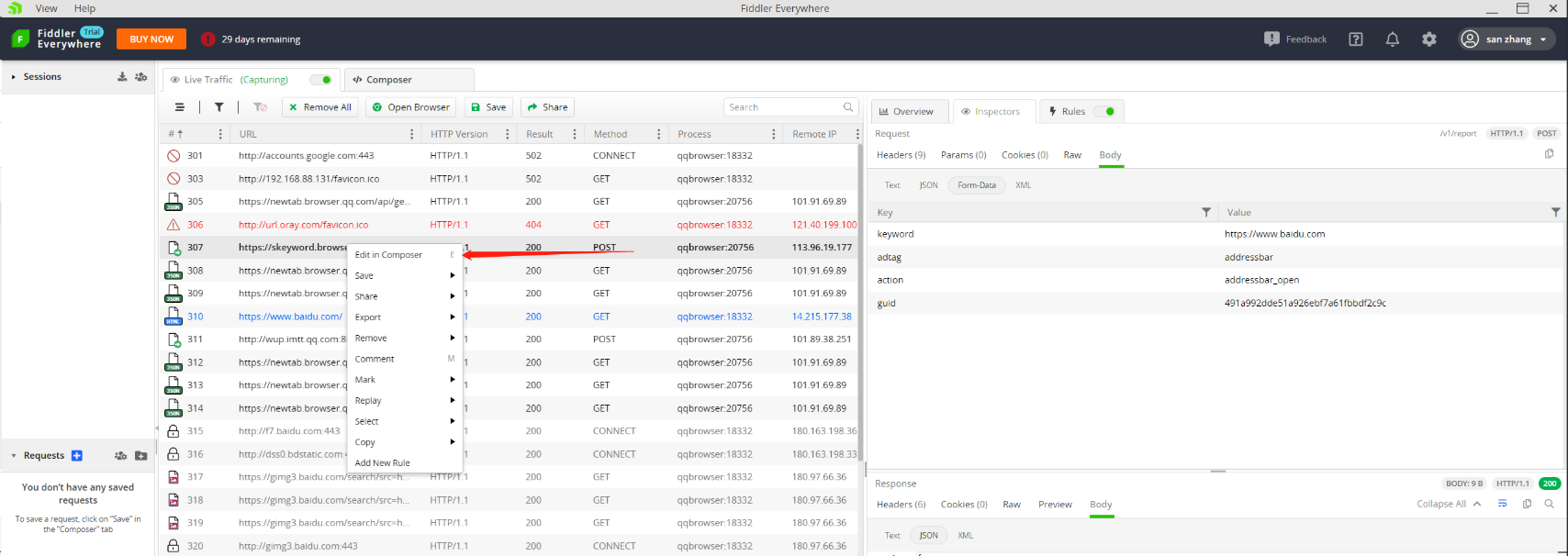Open the notifications bell
This screenshot has height=556, width=1568.
pos(1393,39)
